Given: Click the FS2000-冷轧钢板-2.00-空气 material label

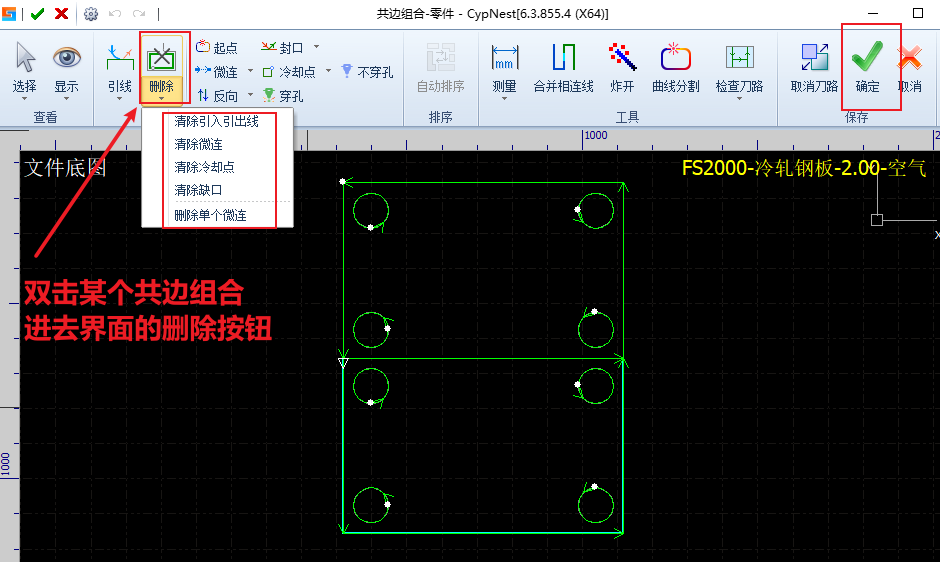Looking at the screenshot, I should click(x=804, y=168).
